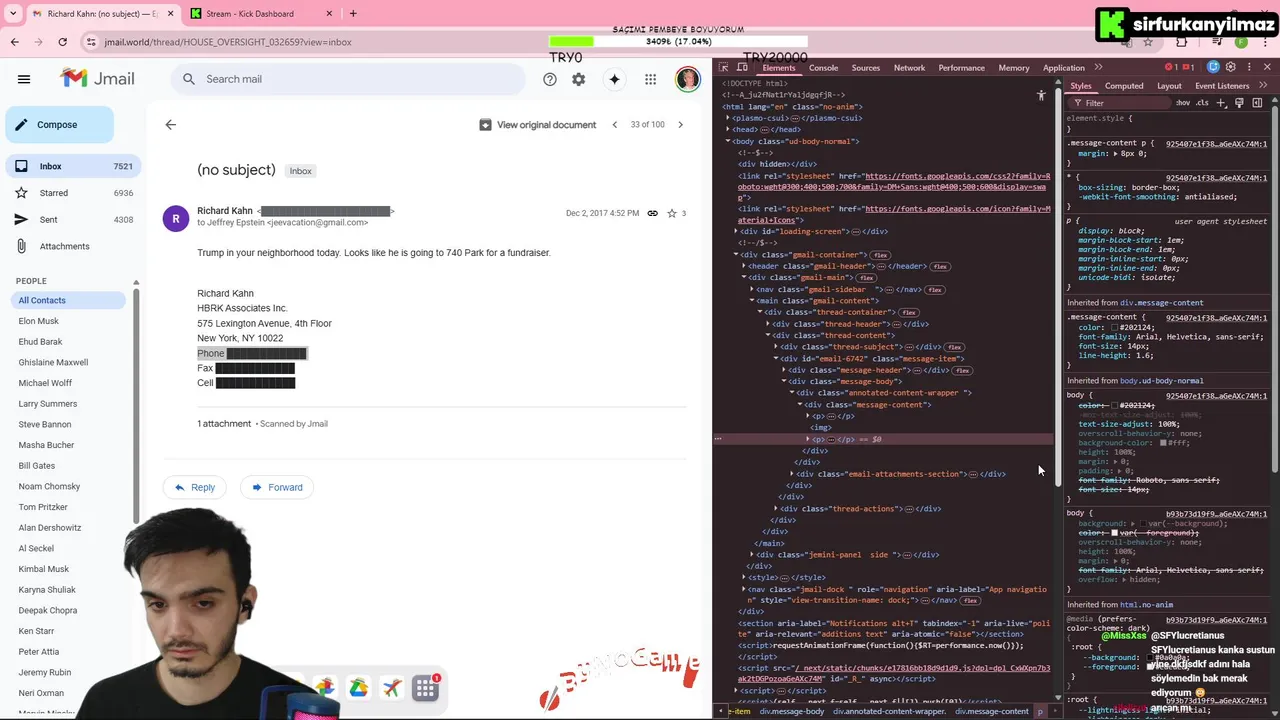This screenshot has width=1280, height=720.
Task: Click the Forward button
Action: pos(277,487)
